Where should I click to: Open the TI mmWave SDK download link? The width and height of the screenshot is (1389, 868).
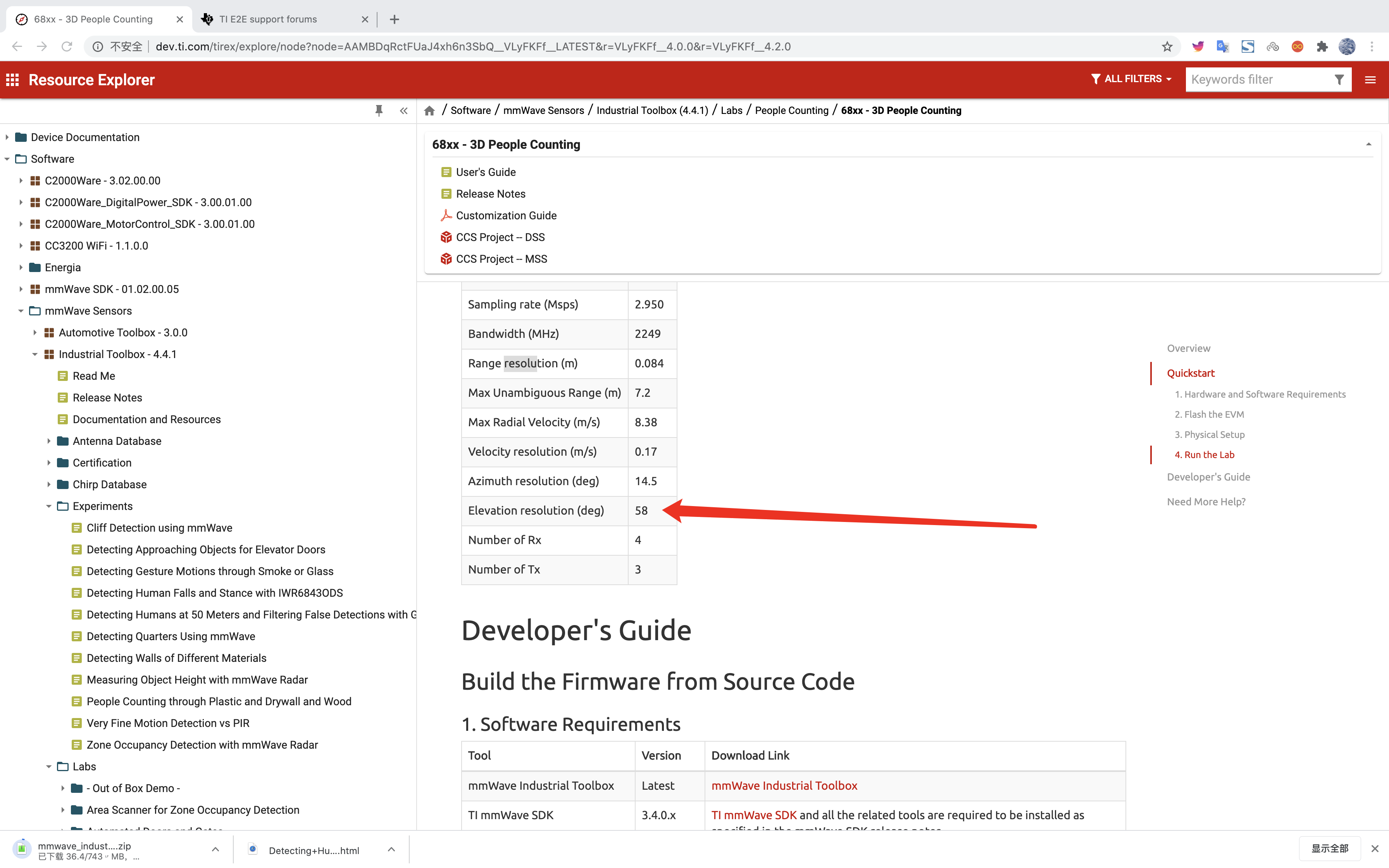[x=754, y=815]
